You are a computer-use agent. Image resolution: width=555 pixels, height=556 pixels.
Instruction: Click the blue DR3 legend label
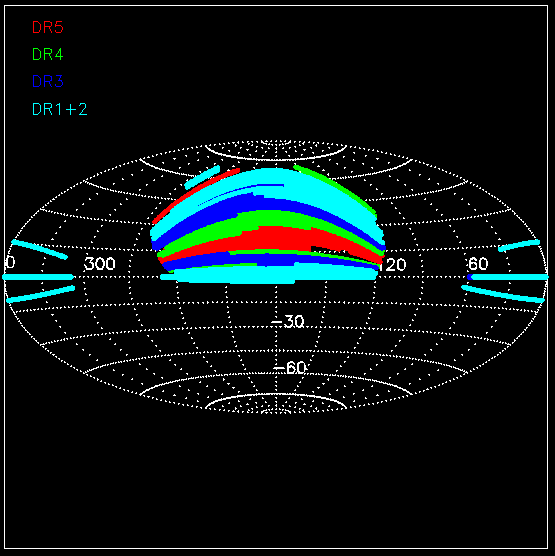tap(48, 81)
